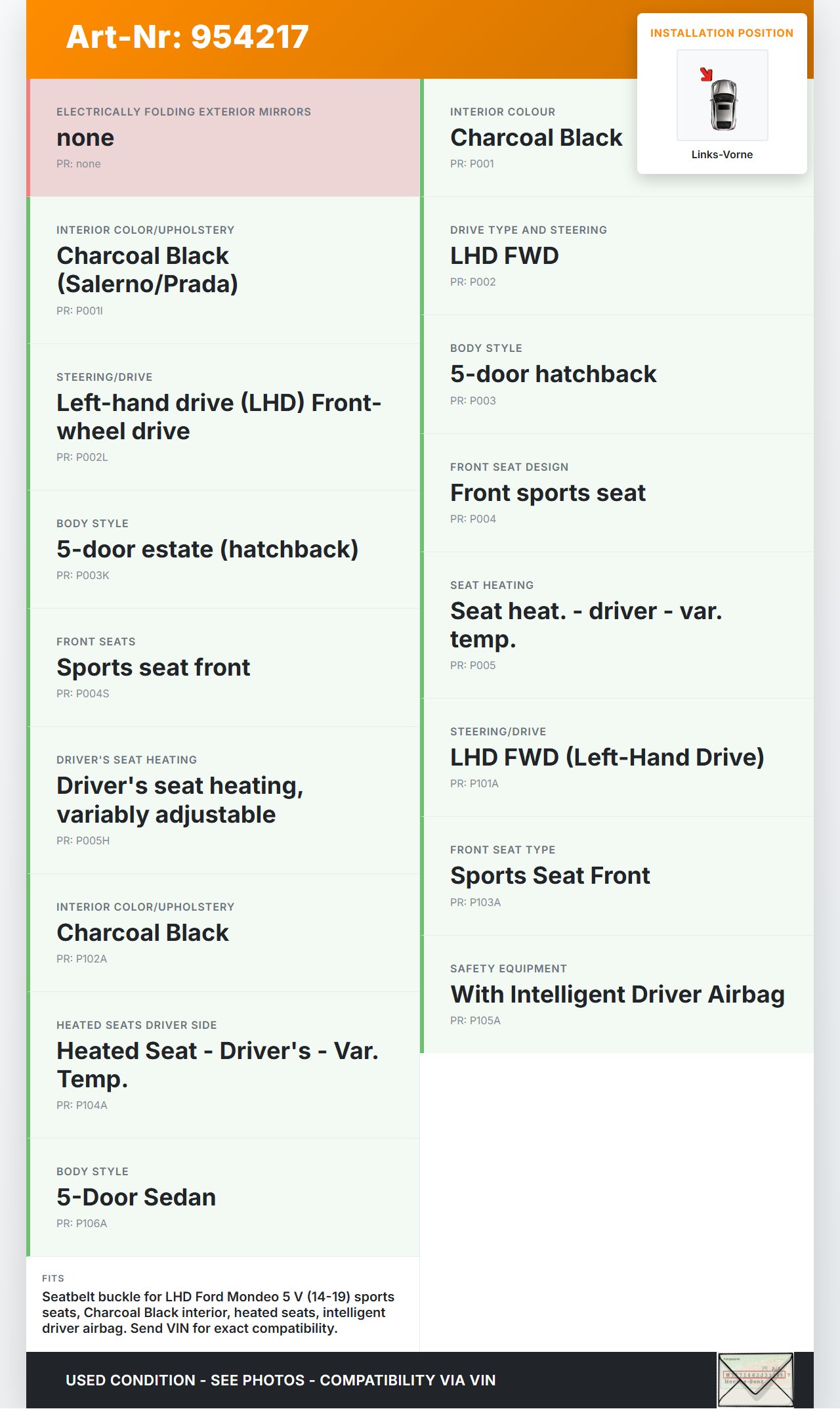Image resolution: width=840 pixels, height=1409 pixels.
Task: Open the VIN plate thumbnail in footer
Action: pos(755,1379)
